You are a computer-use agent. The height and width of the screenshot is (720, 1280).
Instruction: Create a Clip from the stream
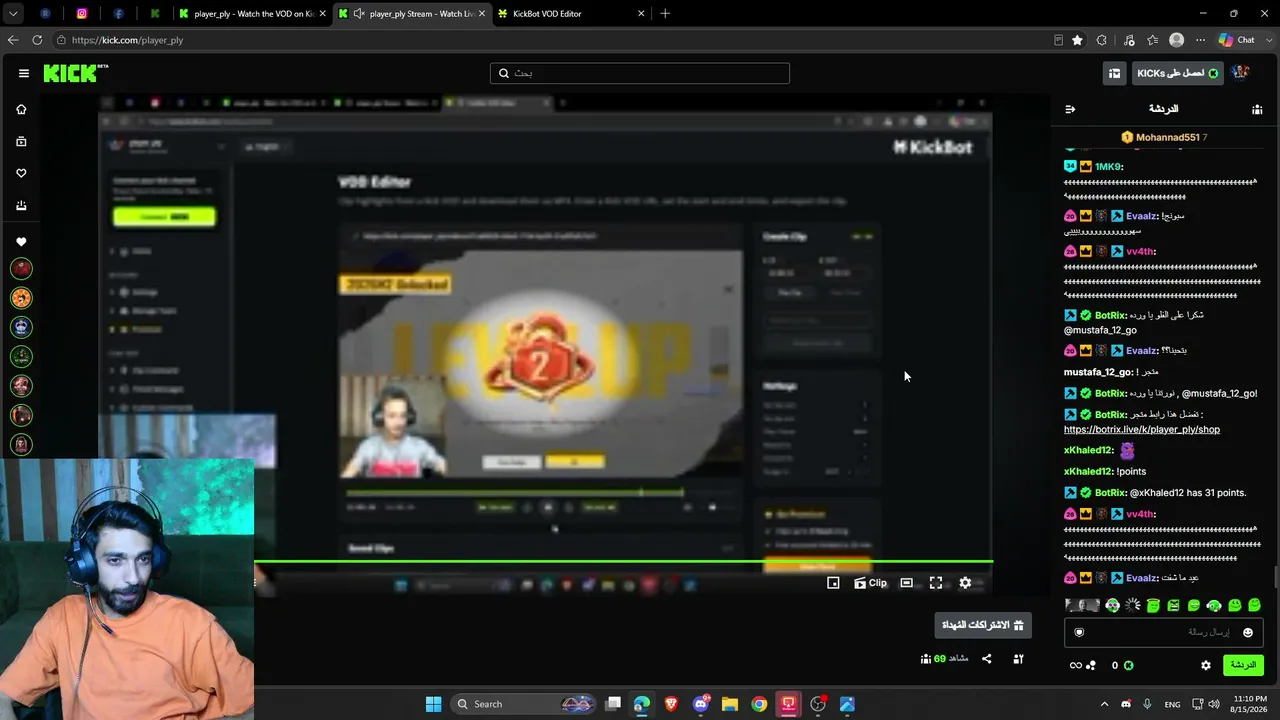click(870, 583)
